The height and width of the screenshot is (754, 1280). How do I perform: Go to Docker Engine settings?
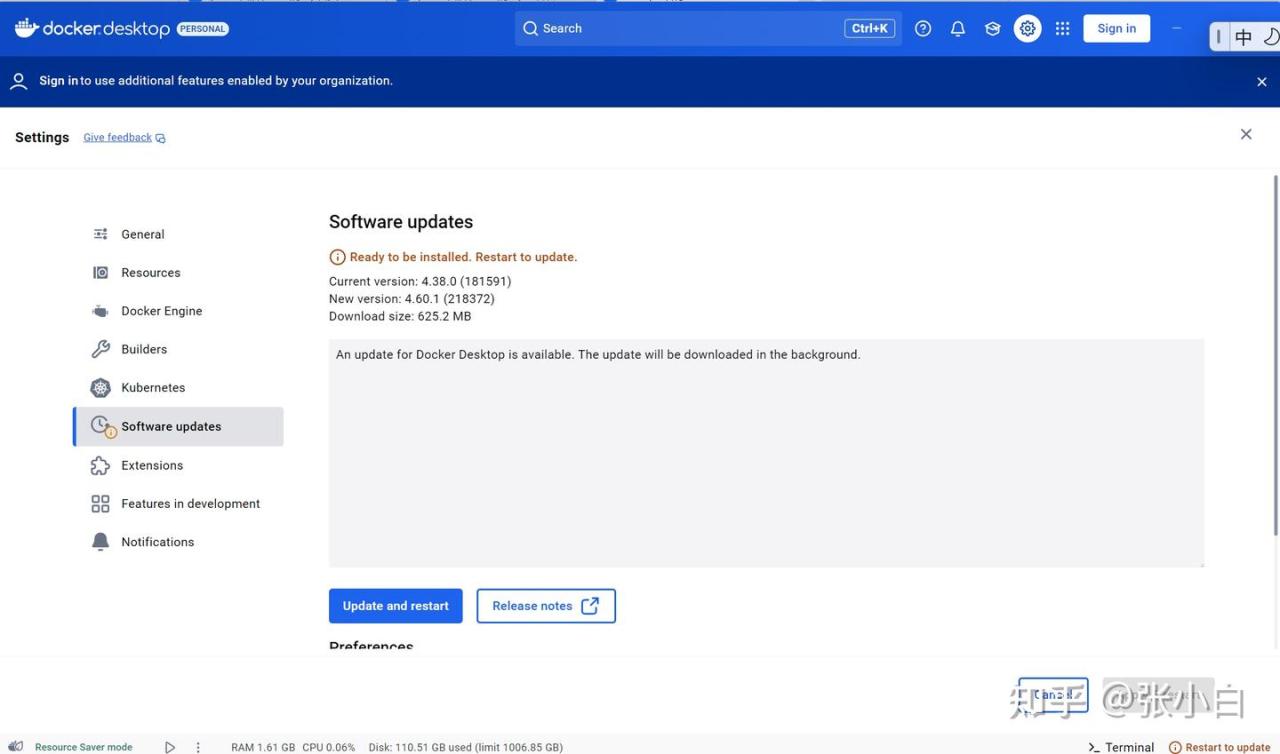click(x=161, y=311)
